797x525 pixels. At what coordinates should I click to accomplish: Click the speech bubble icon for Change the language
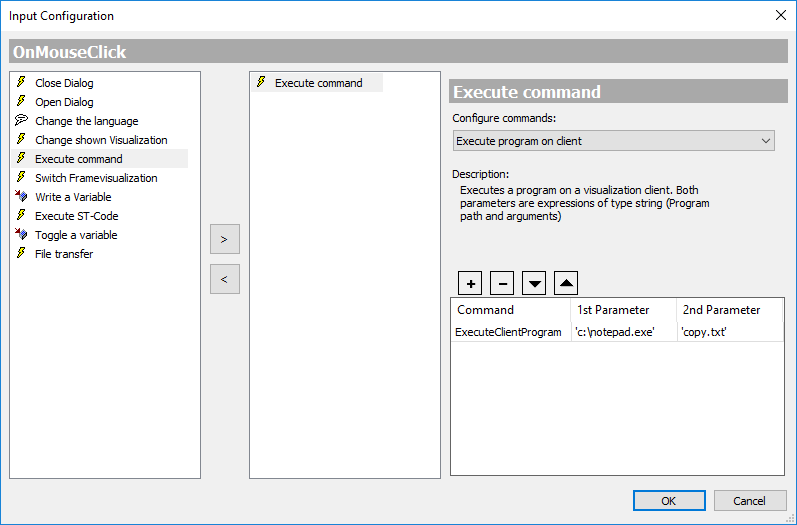point(21,120)
